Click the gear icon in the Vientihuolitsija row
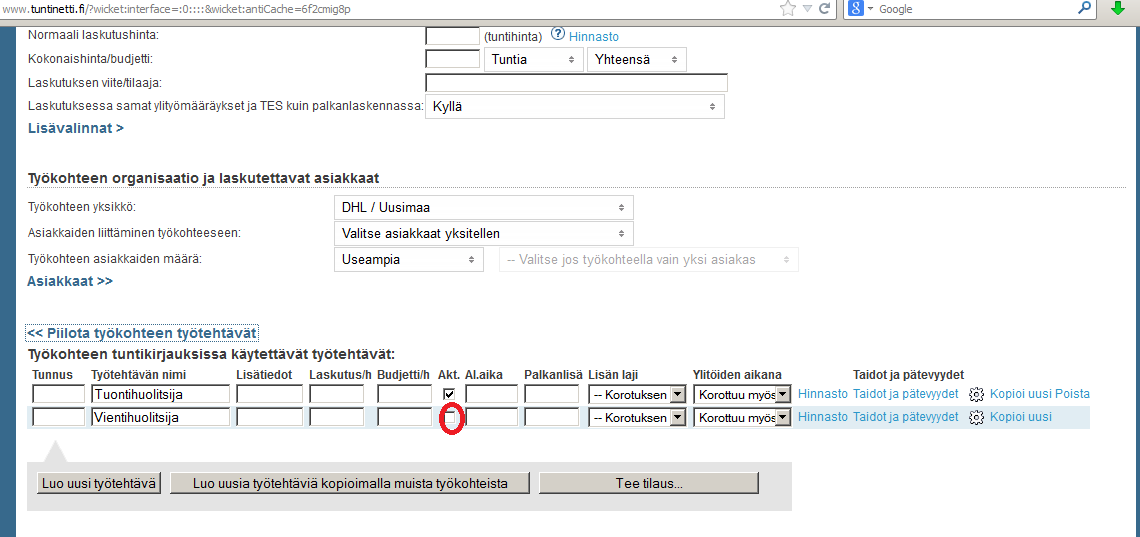This screenshot has height=537, width=1140. (x=976, y=418)
